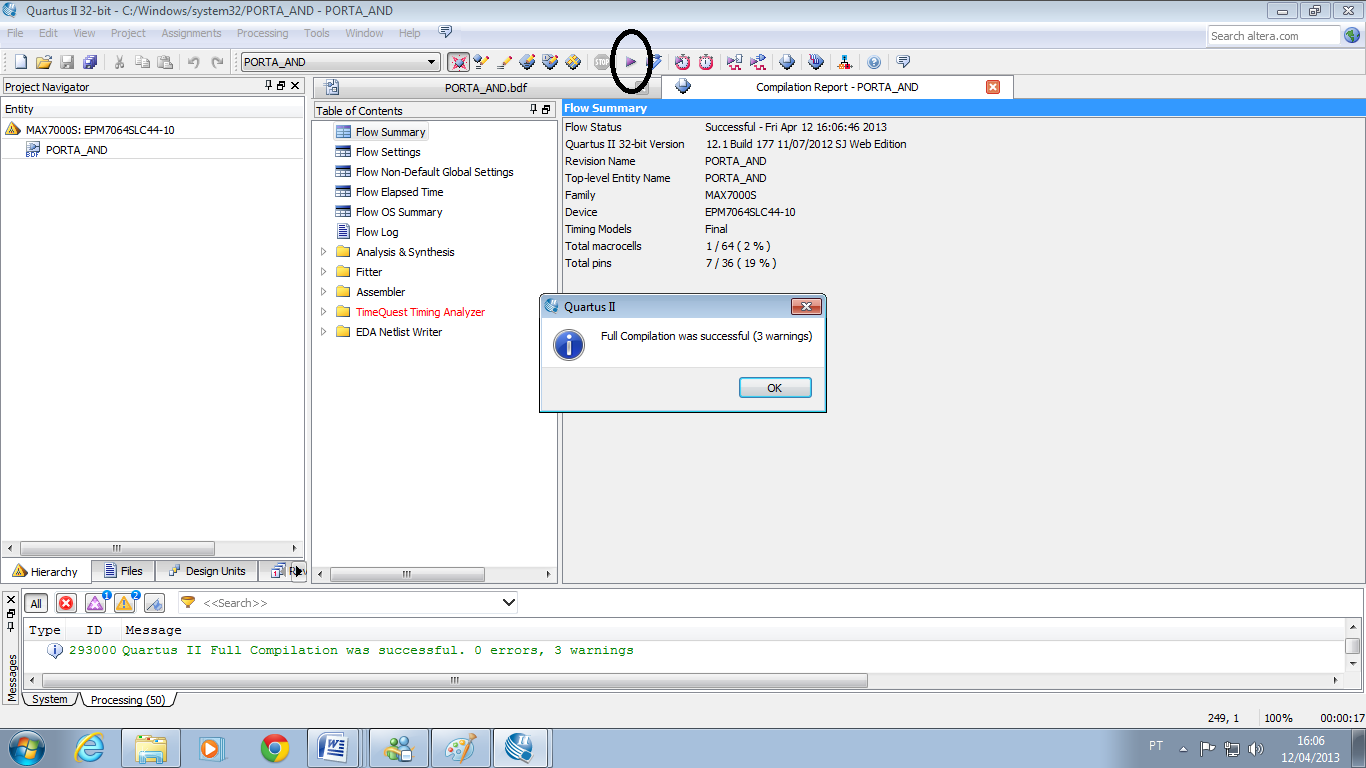The width and height of the screenshot is (1366, 768).
Task: Select PORTA_AND entity in hierarchy
Action: [76, 150]
